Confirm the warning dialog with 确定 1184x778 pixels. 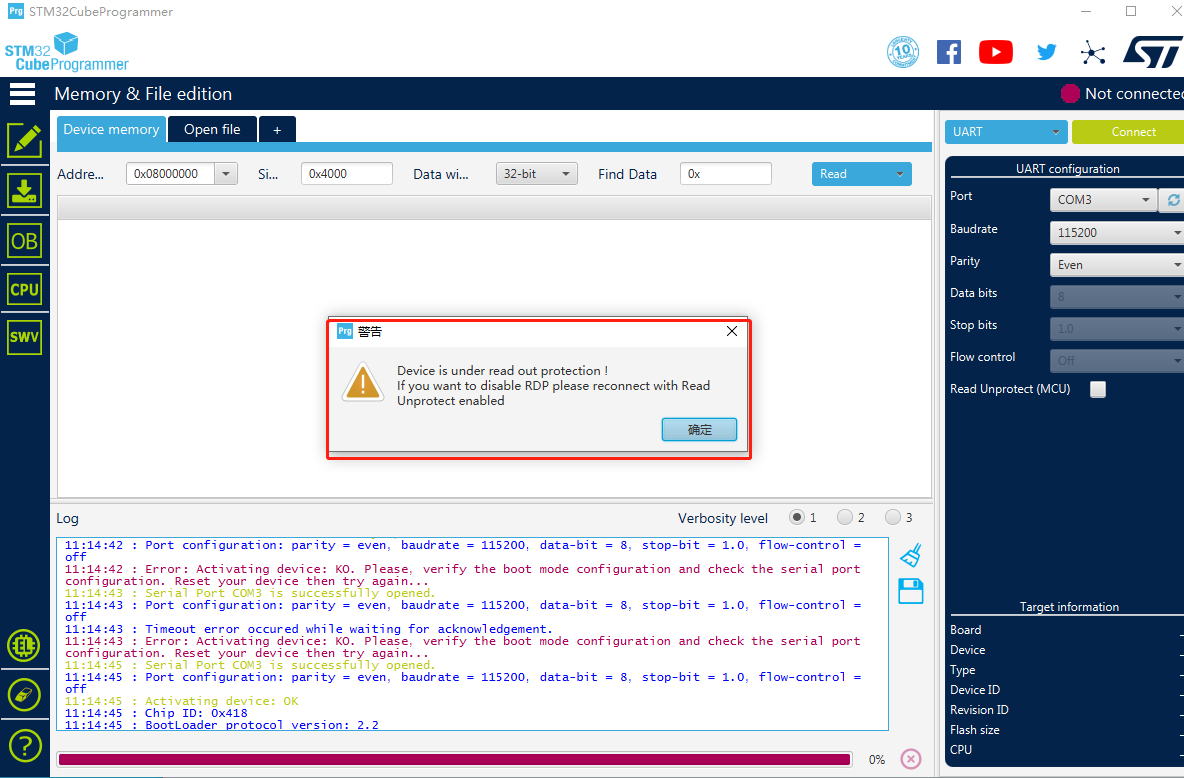[699, 430]
